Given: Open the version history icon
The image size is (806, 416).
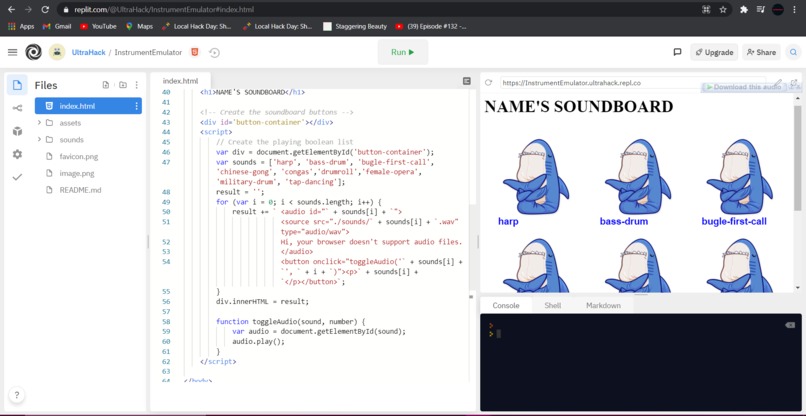Looking at the screenshot, I should (x=215, y=52).
